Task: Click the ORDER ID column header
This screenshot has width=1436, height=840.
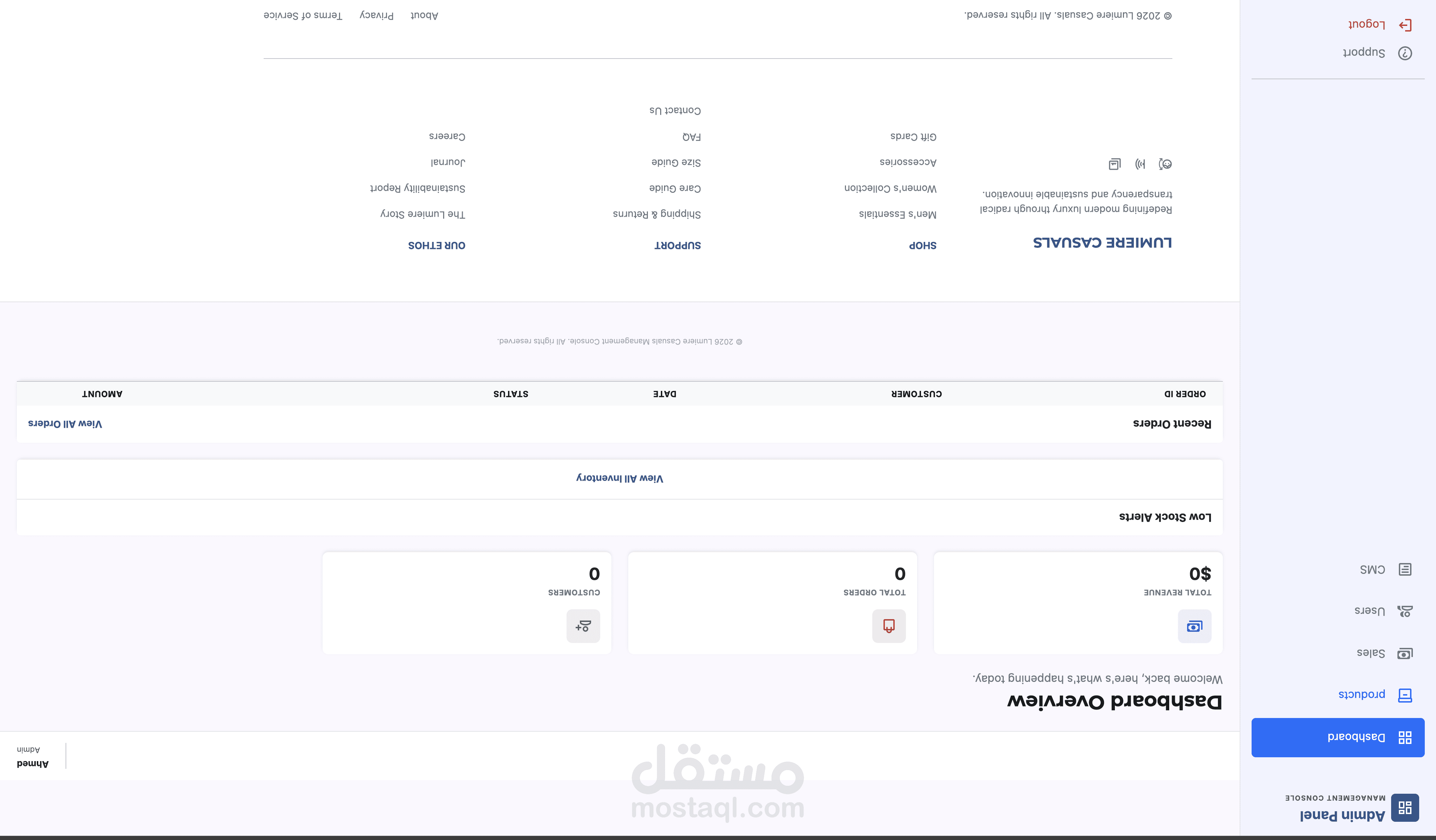Action: pyautogui.click(x=1185, y=394)
